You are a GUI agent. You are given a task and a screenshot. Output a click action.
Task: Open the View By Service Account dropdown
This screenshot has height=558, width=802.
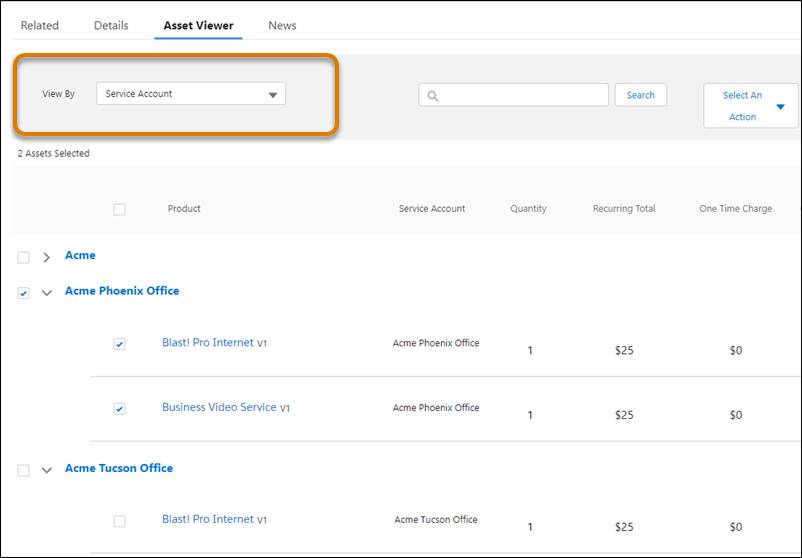[191, 94]
